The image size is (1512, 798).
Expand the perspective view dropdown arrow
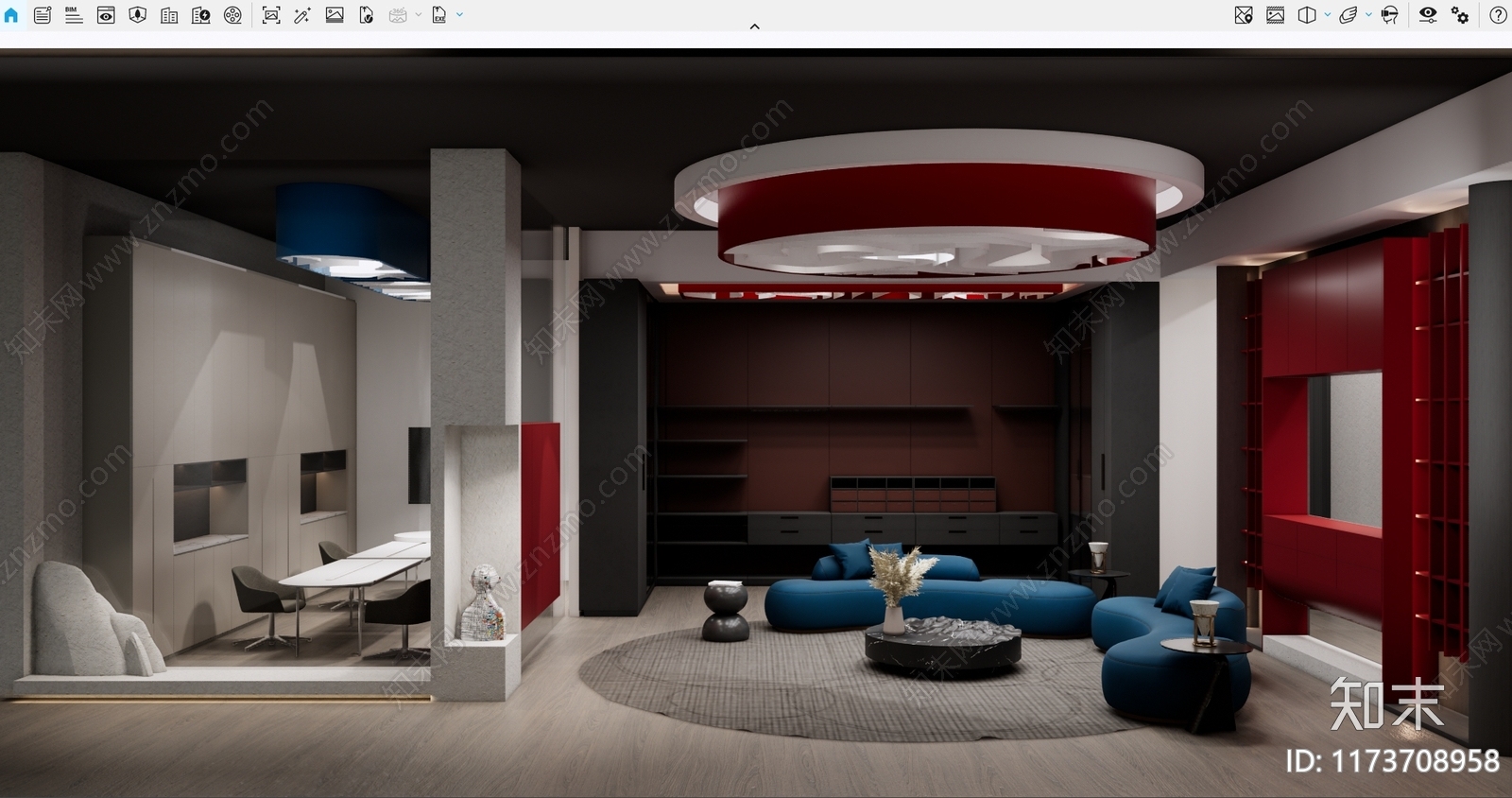pos(1328,15)
